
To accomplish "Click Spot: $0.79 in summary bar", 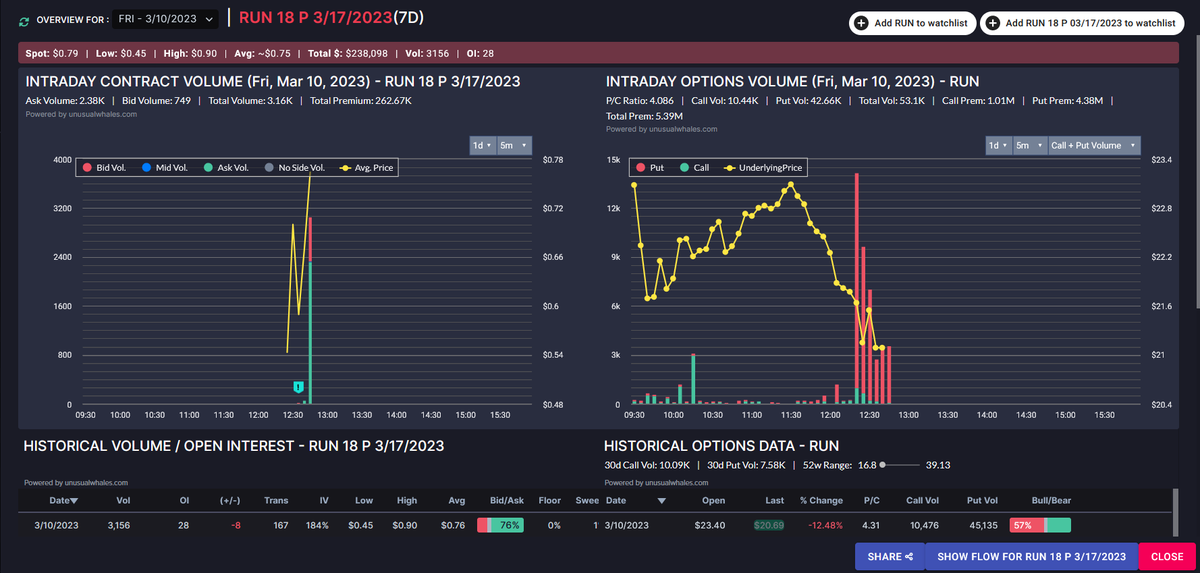I will click(x=53, y=53).
